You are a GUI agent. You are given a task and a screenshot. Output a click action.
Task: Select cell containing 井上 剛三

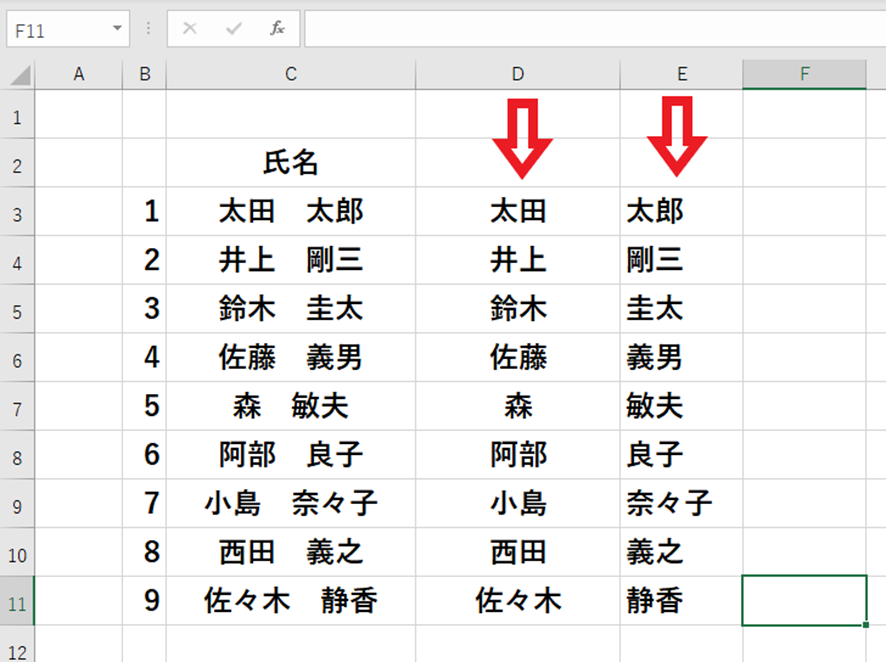[291, 260]
